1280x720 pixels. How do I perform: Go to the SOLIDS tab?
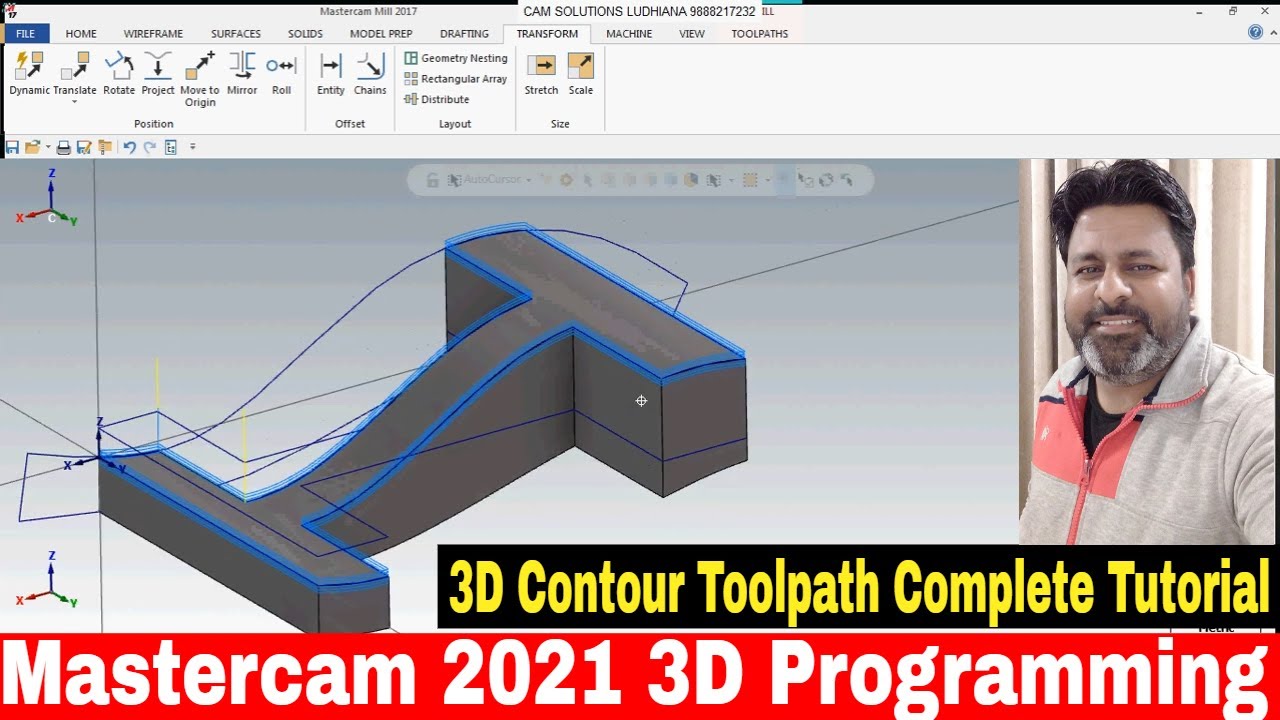pos(306,33)
